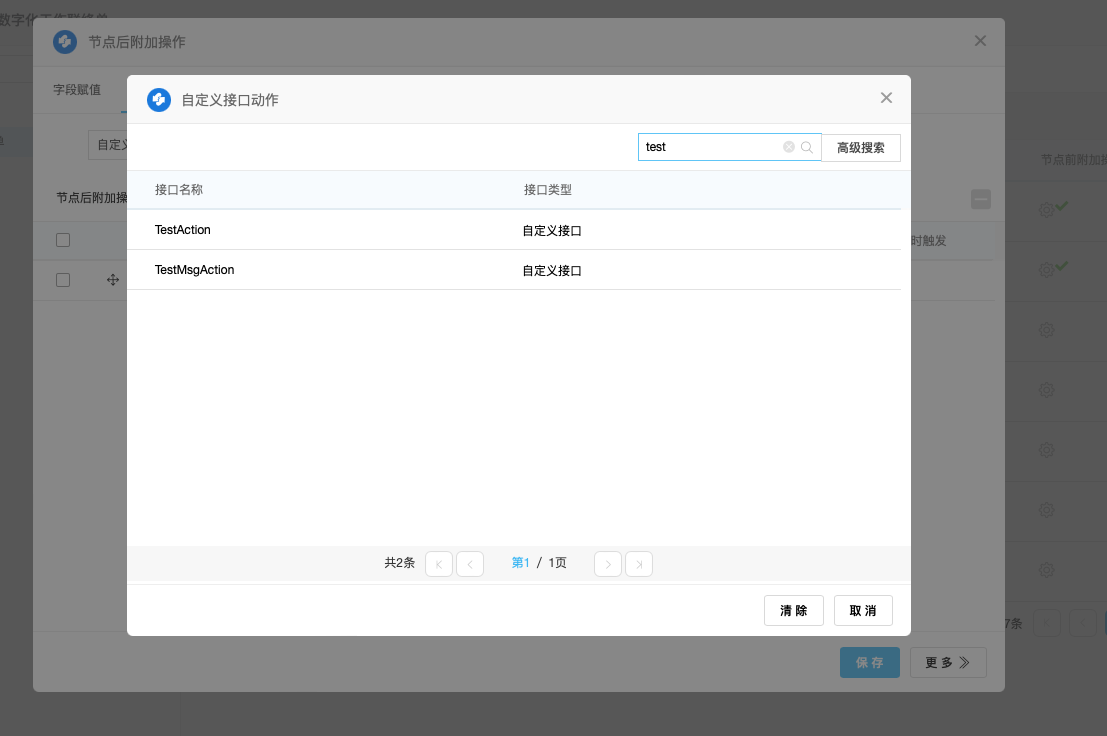Image resolution: width=1107 pixels, height=736 pixels.
Task: Close the 自定义接口动作 dialog
Action: [x=886, y=98]
